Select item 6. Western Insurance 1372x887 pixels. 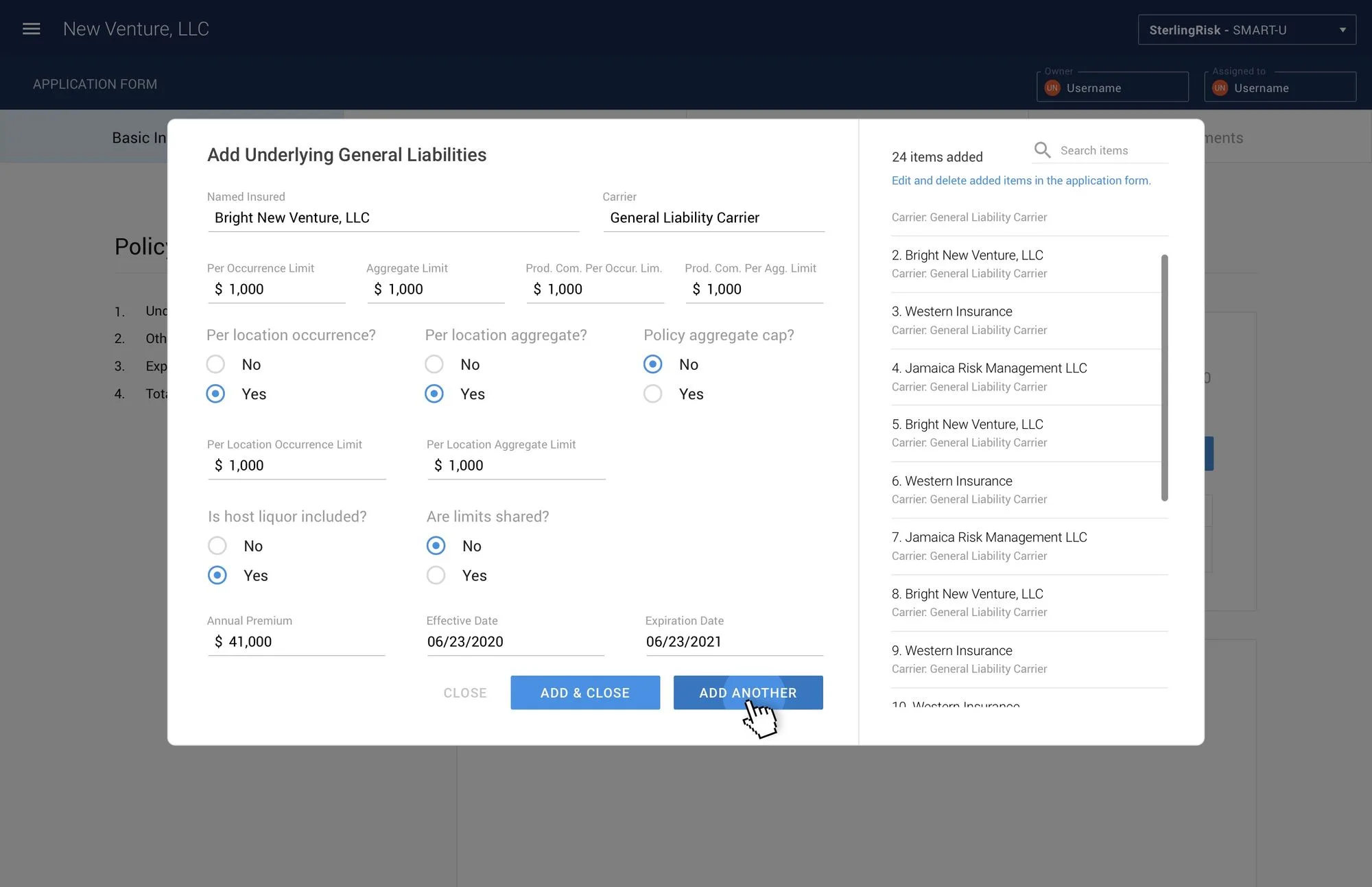(1026, 490)
